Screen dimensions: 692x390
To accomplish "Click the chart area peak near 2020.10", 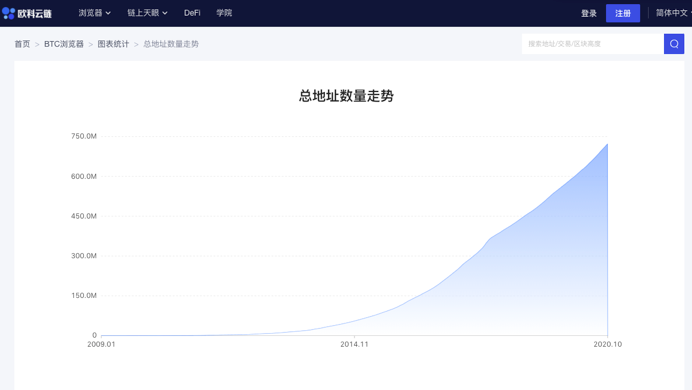I will tap(607, 145).
